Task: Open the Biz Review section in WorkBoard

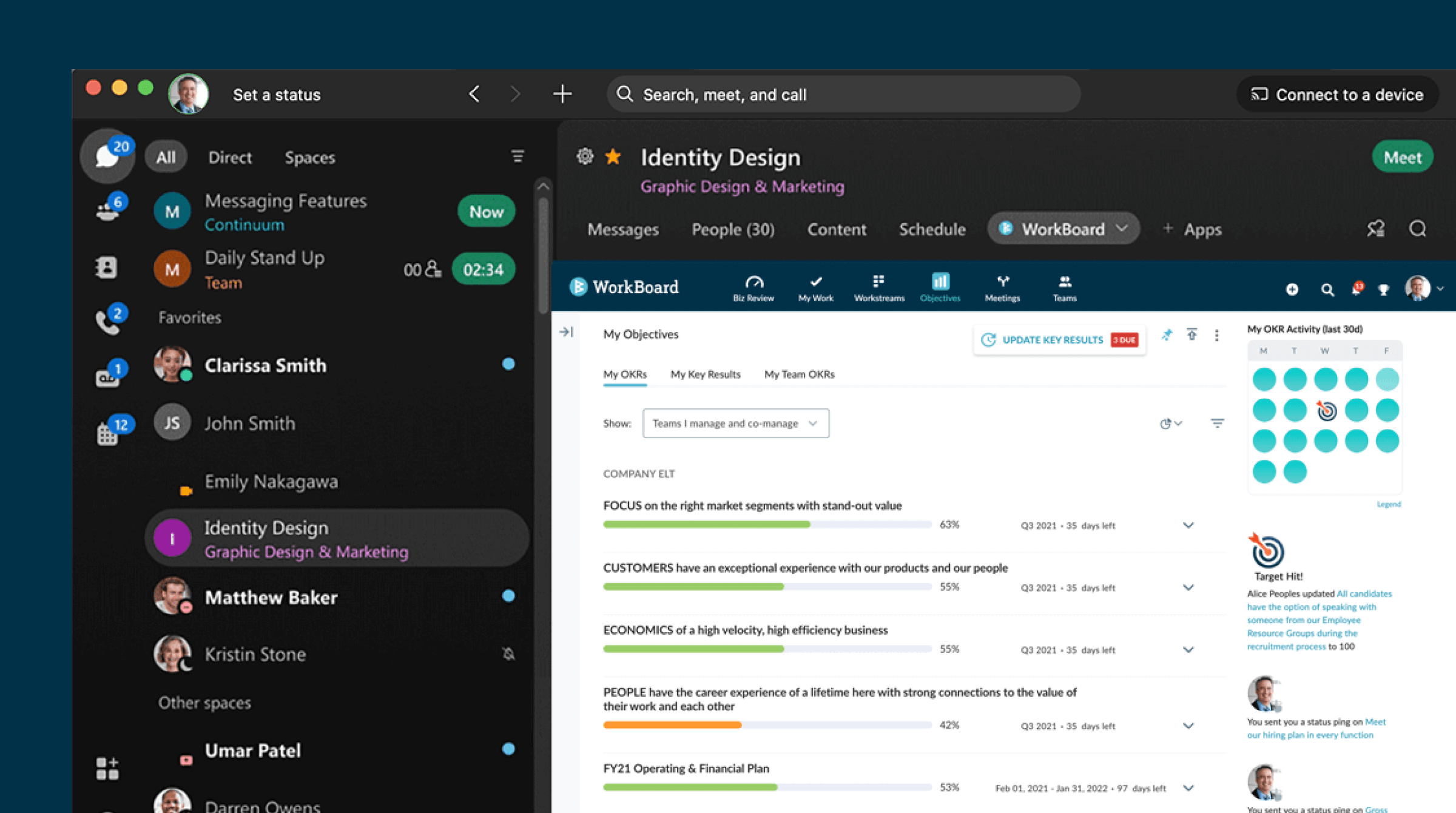Action: tap(753, 286)
